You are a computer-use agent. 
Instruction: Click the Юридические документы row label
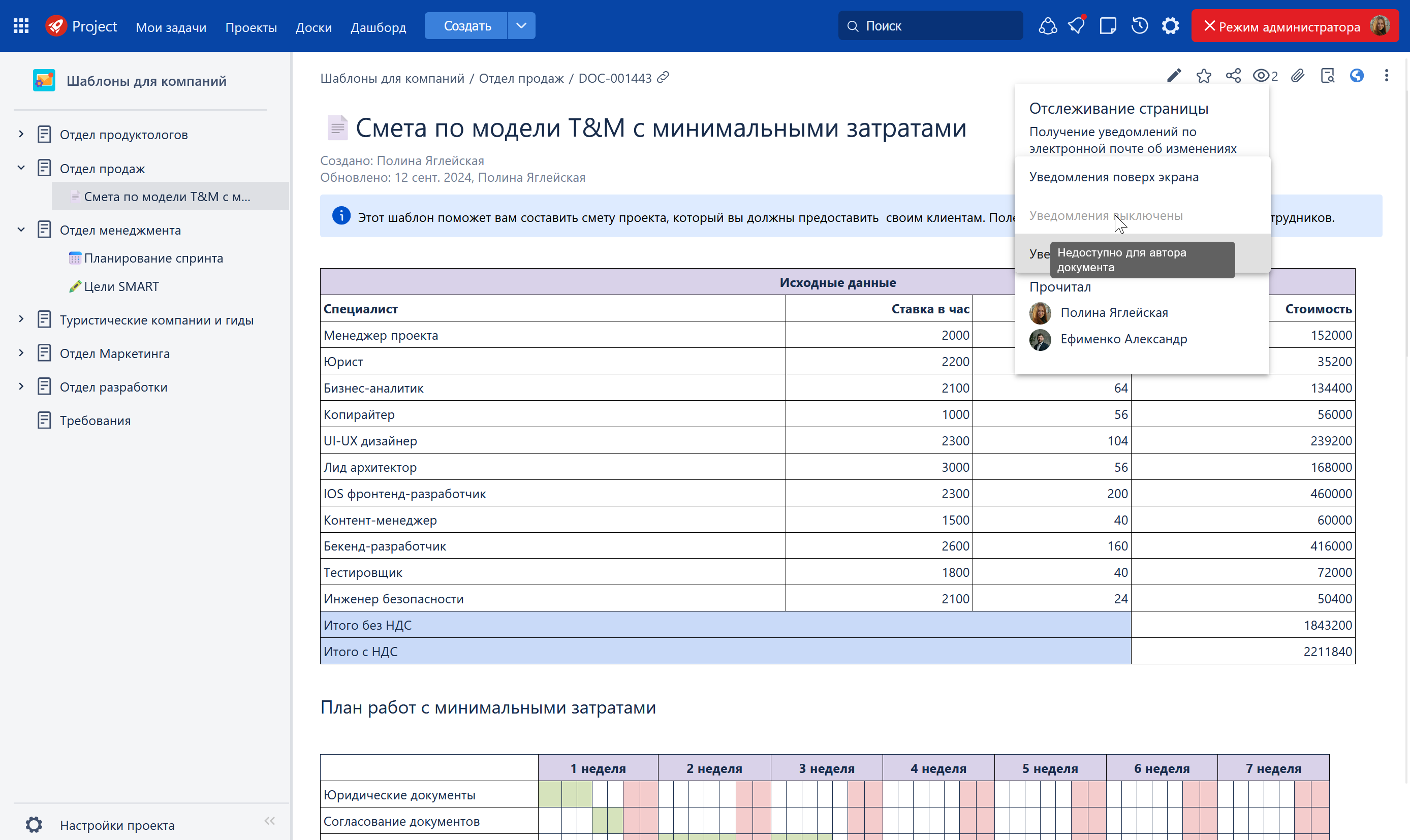point(399,795)
